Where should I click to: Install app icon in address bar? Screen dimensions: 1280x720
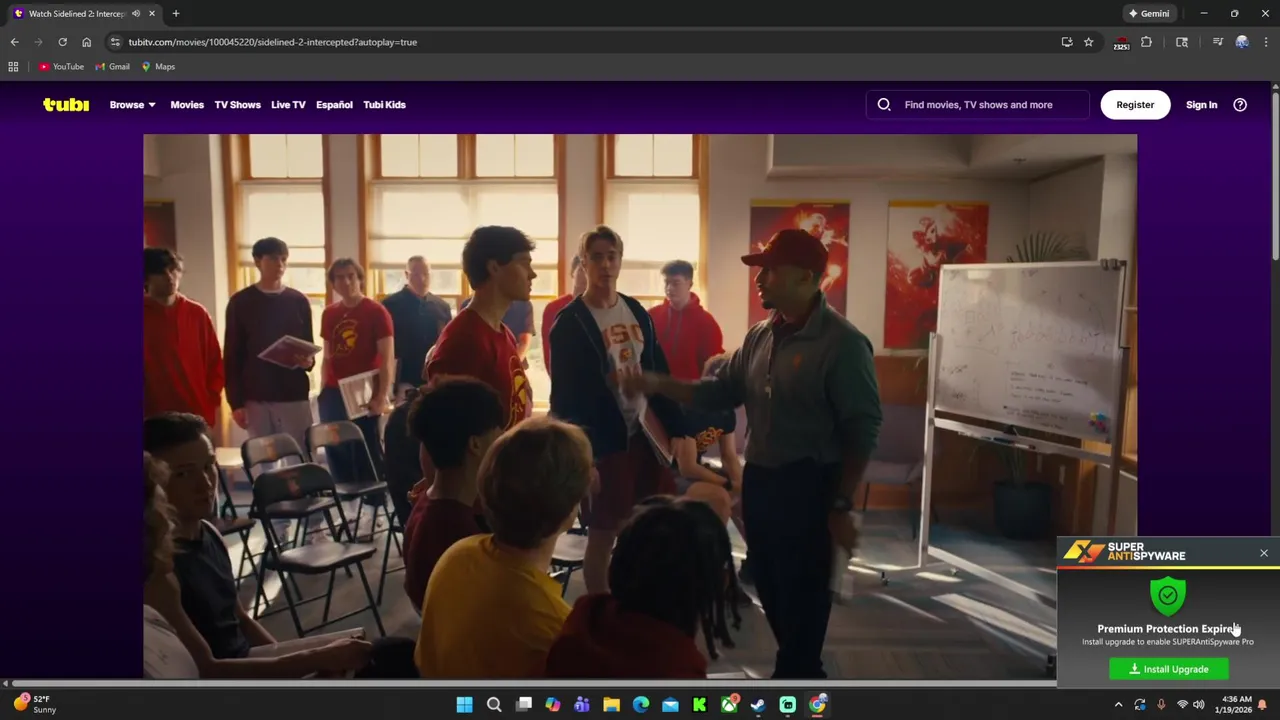click(1067, 42)
